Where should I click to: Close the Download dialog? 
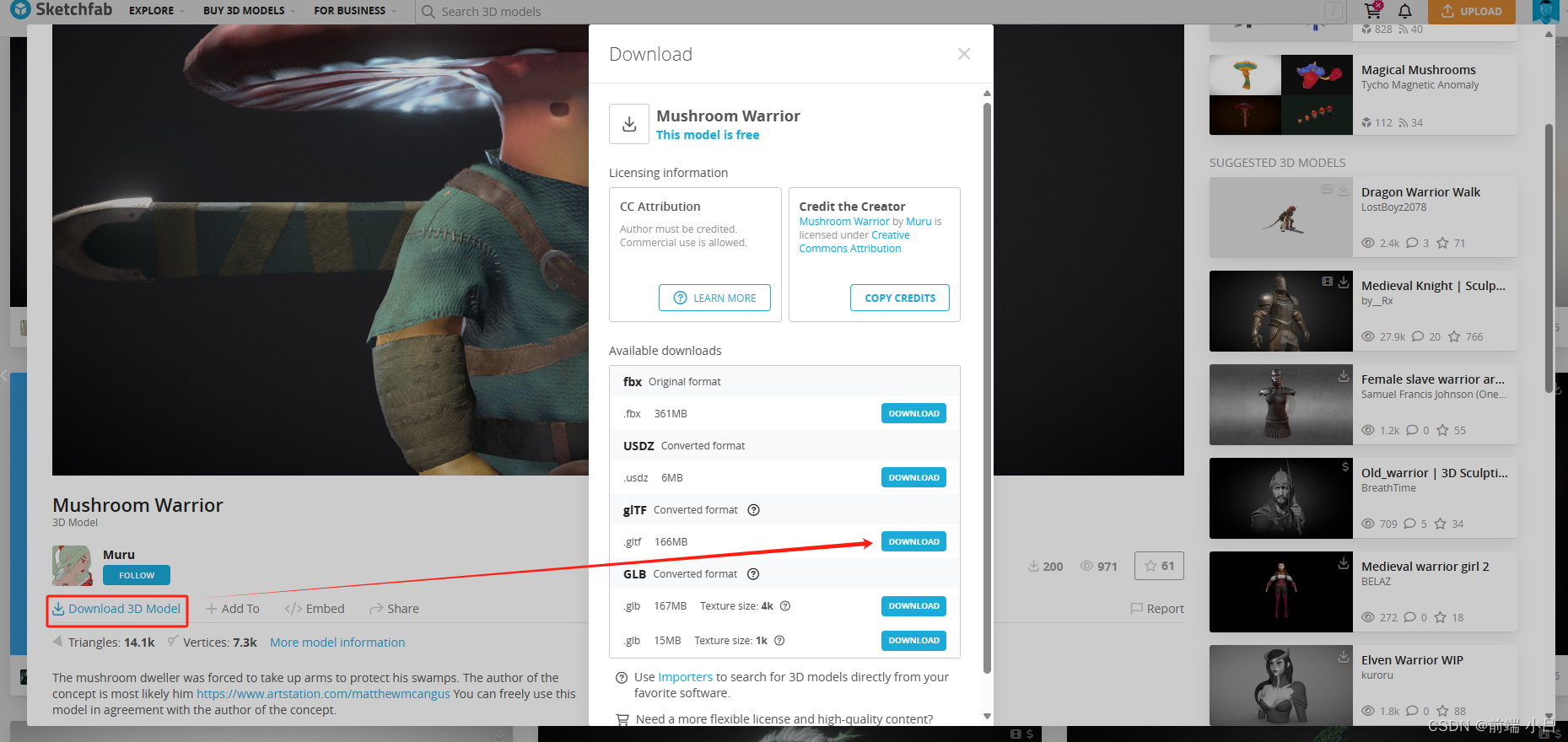coord(964,54)
